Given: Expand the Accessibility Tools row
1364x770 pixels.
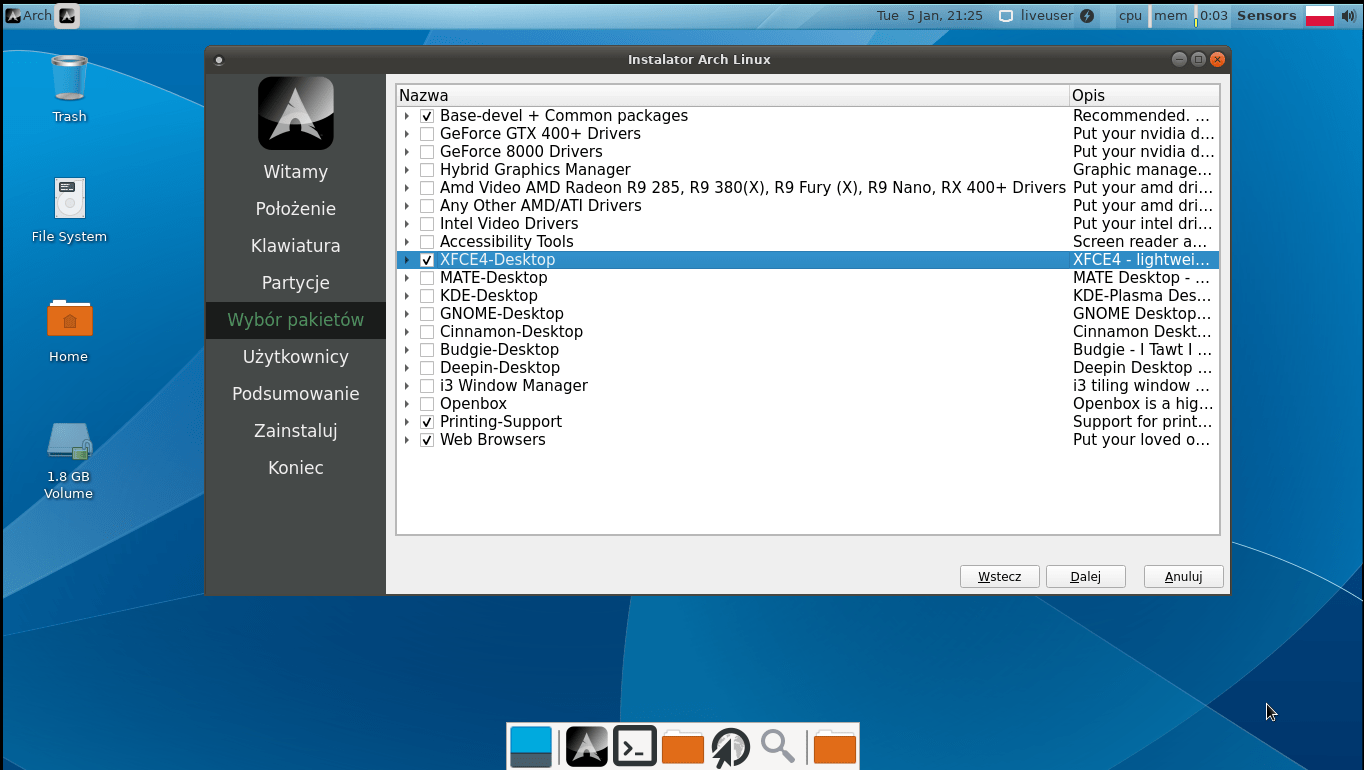Looking at the screenshot, I should click(x=407, y=242).
